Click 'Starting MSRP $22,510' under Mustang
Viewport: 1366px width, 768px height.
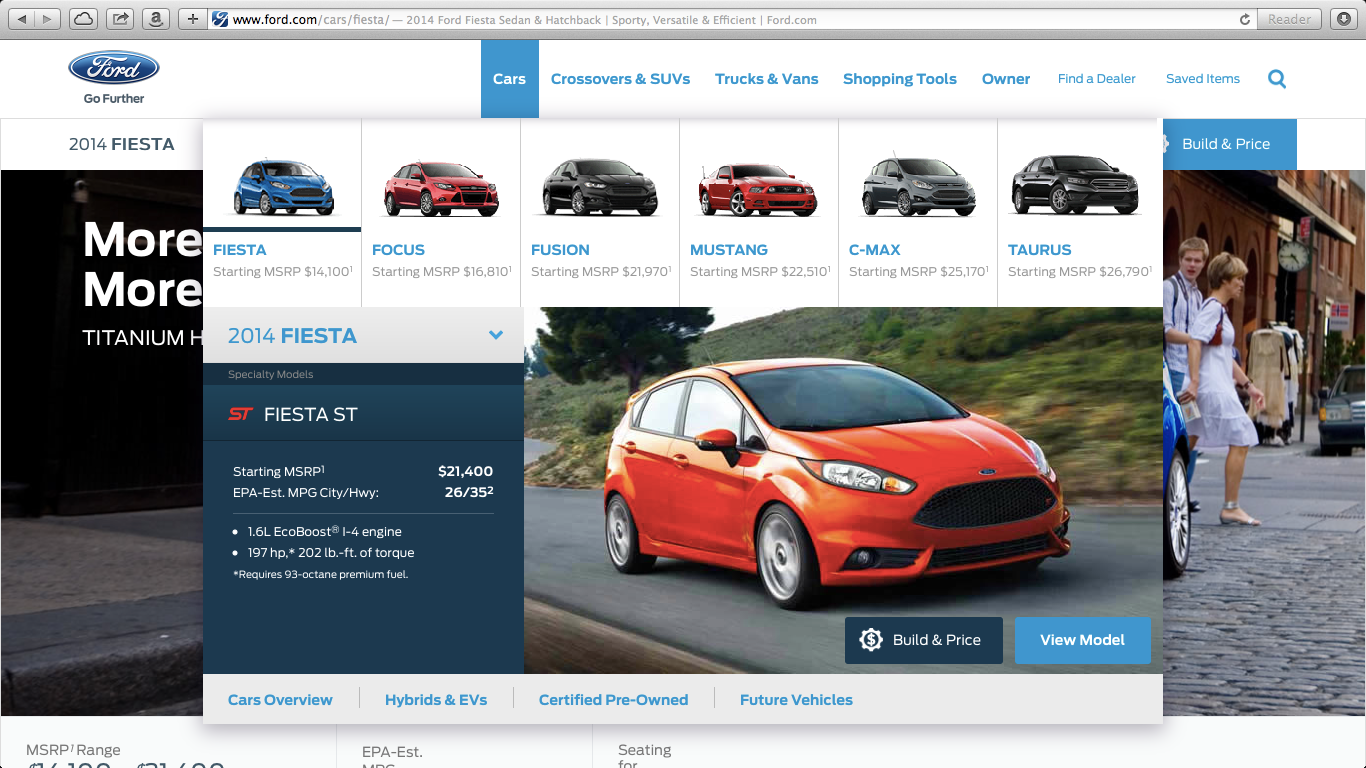coord(759,272)
